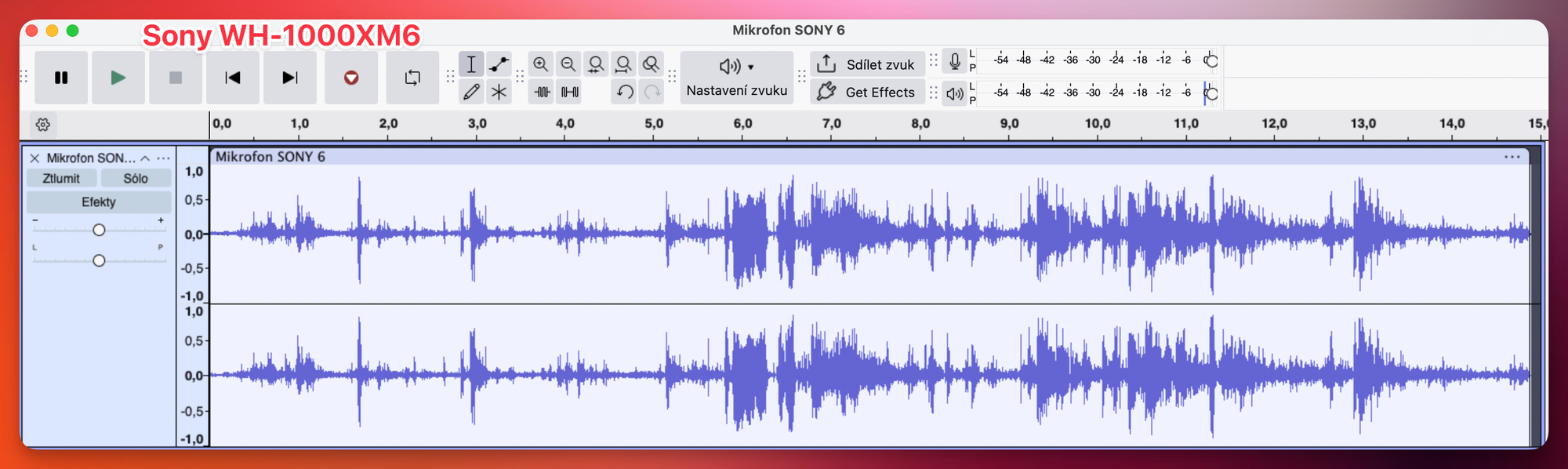Open the Nastavení zvuku dropdown
The image size is (1568, 469).
click(x=736, y=78)
